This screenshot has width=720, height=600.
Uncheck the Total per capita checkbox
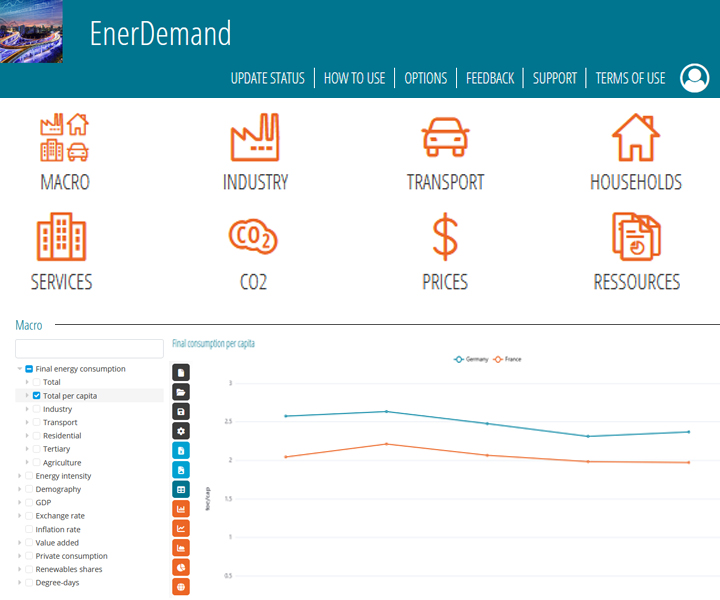click(37, 396)
